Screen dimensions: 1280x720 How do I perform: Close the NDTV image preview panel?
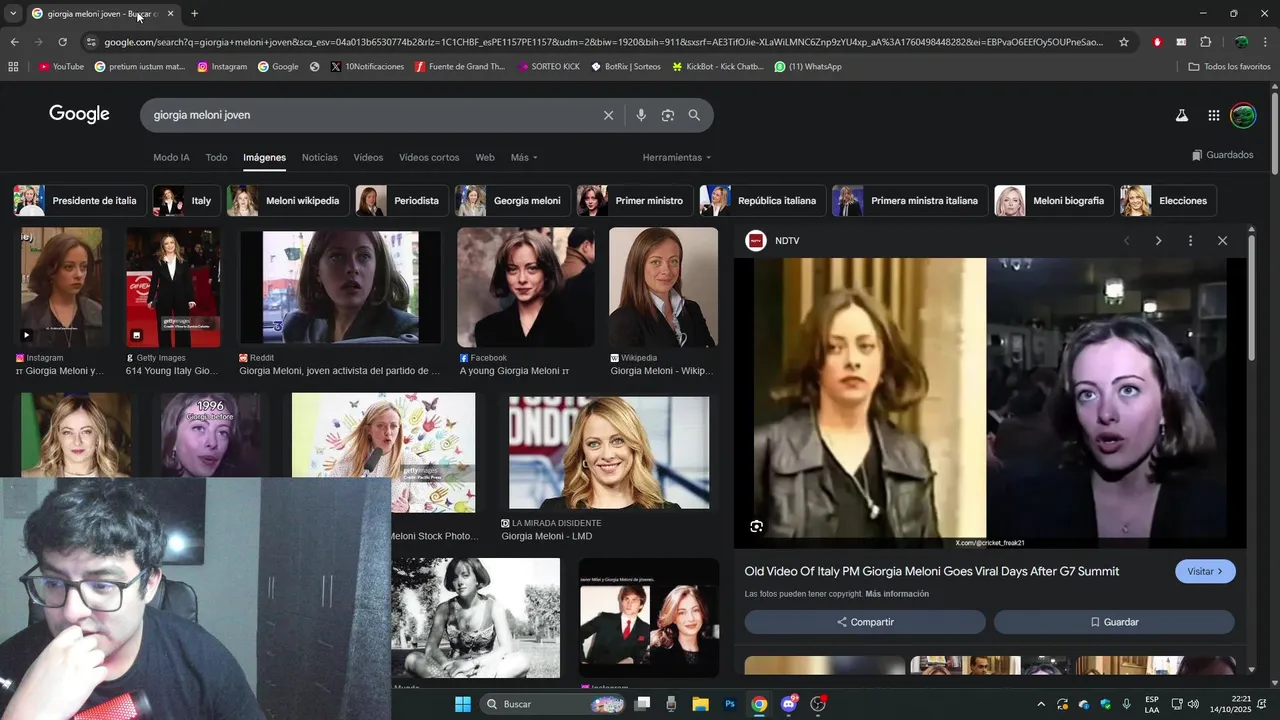[1222, 241]
